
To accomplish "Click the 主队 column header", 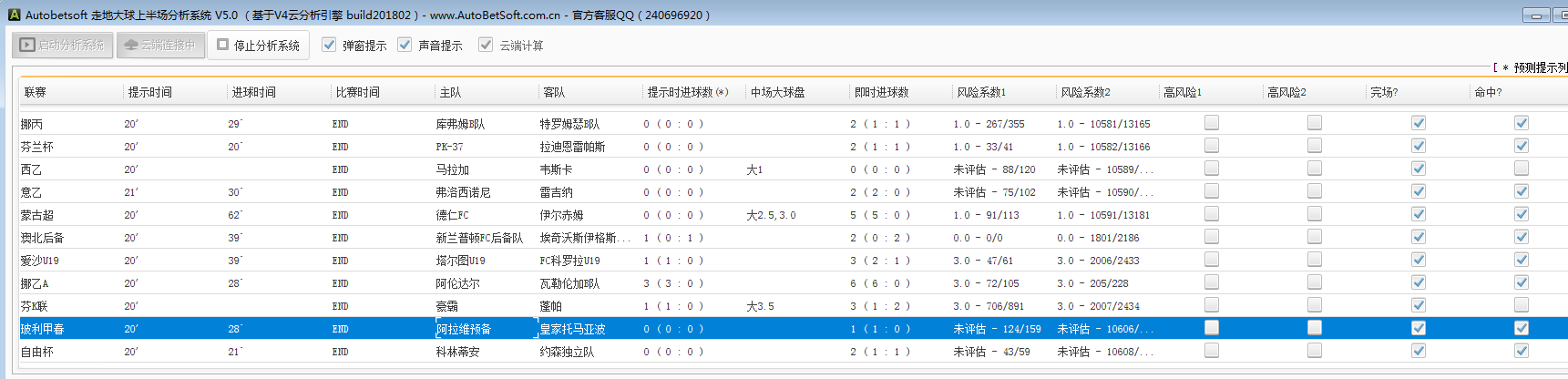I will tap(450, 92).
